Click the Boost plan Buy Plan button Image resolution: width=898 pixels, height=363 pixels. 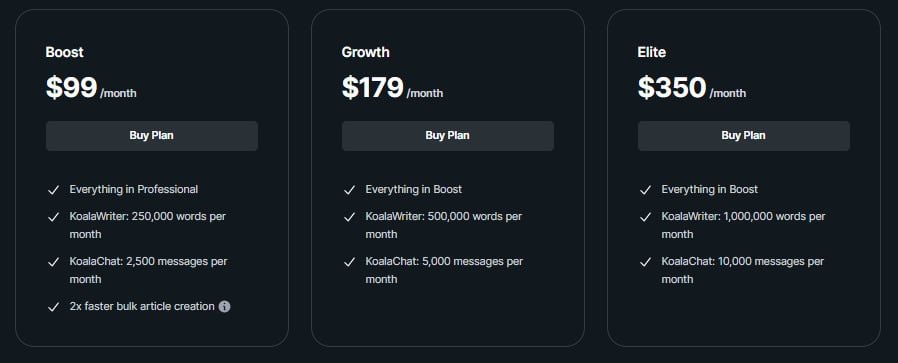tap(152, 136)
